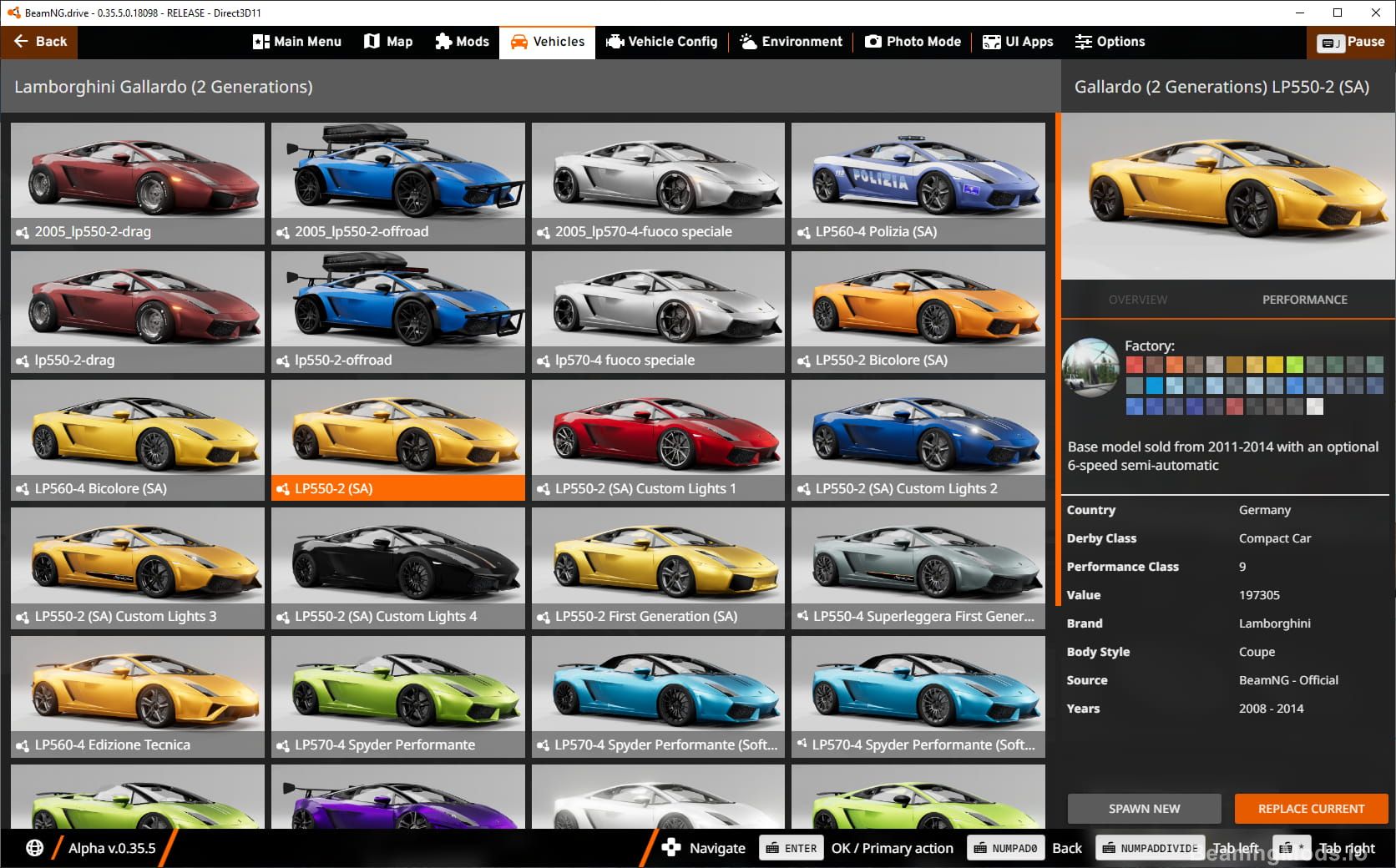Pick the lime green factory color swatch
This screenshot has width=1396, height=868.
pyautogui.click(x=1294, y=365)
